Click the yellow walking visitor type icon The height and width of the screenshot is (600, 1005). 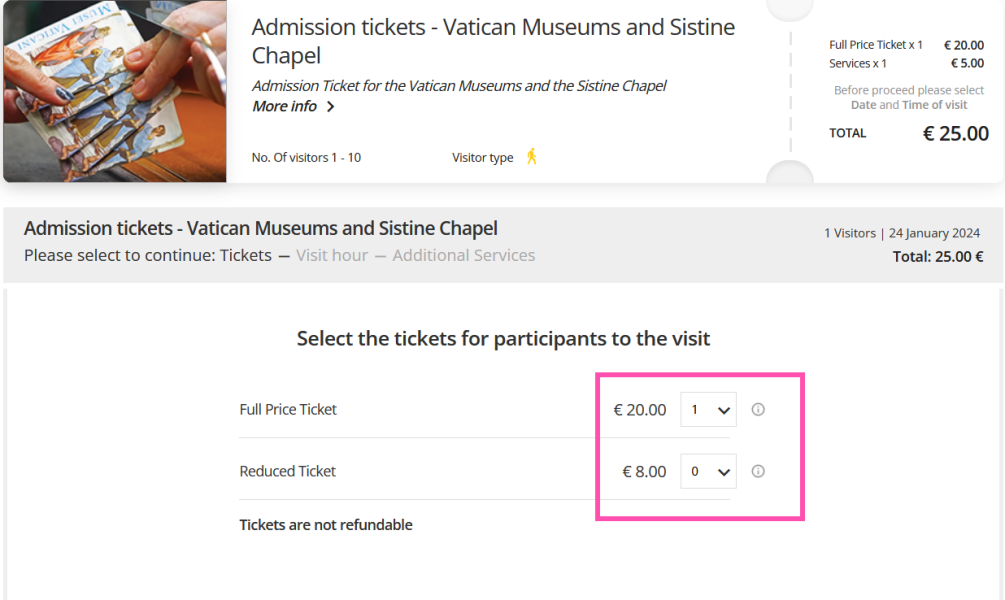(532, 156)
